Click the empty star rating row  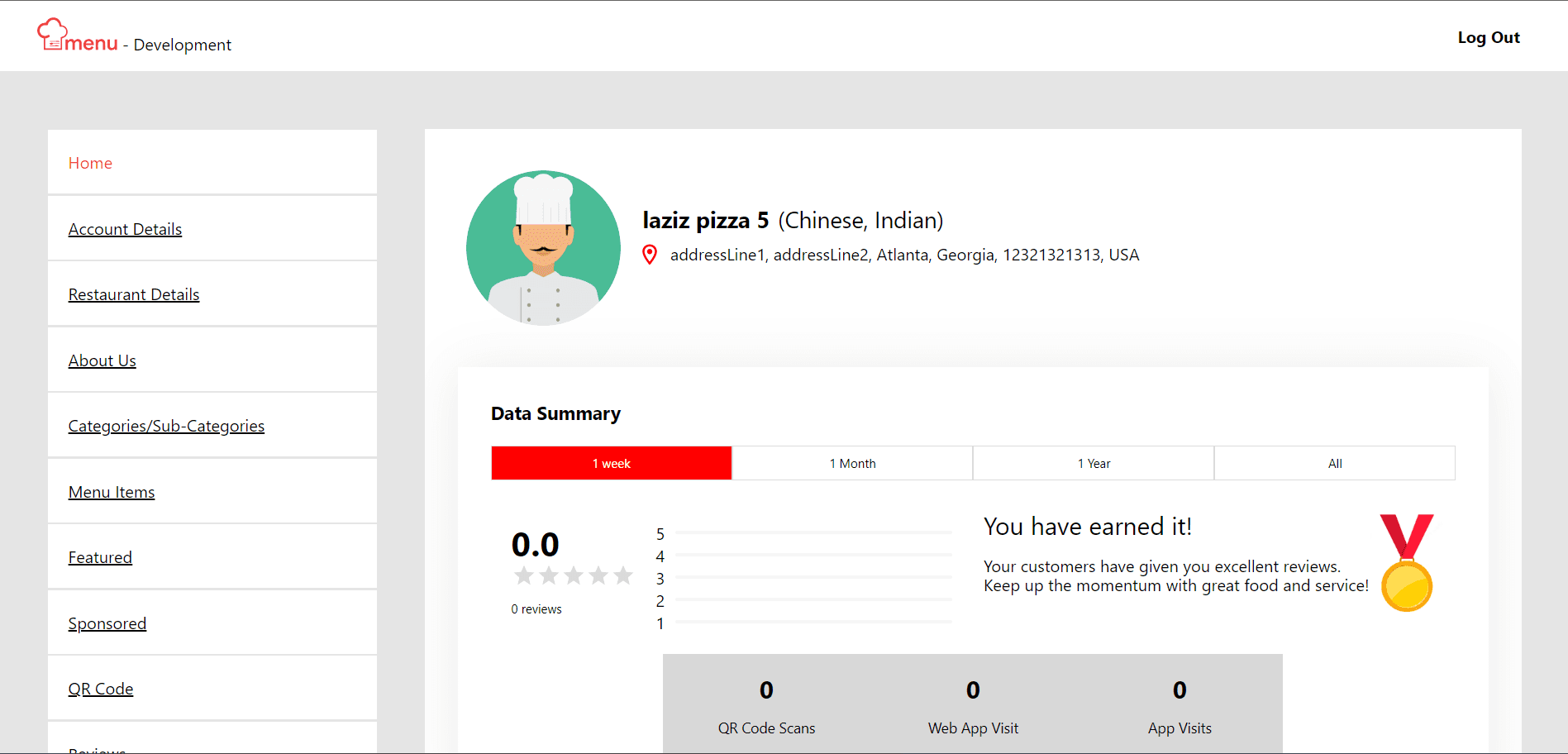(x=573, y=575)
